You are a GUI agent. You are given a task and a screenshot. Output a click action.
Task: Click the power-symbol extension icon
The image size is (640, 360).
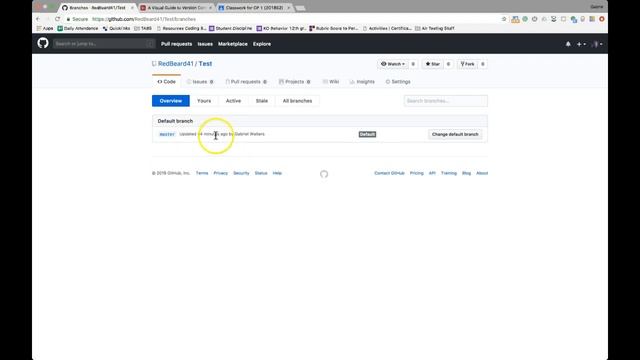(534, 19)
